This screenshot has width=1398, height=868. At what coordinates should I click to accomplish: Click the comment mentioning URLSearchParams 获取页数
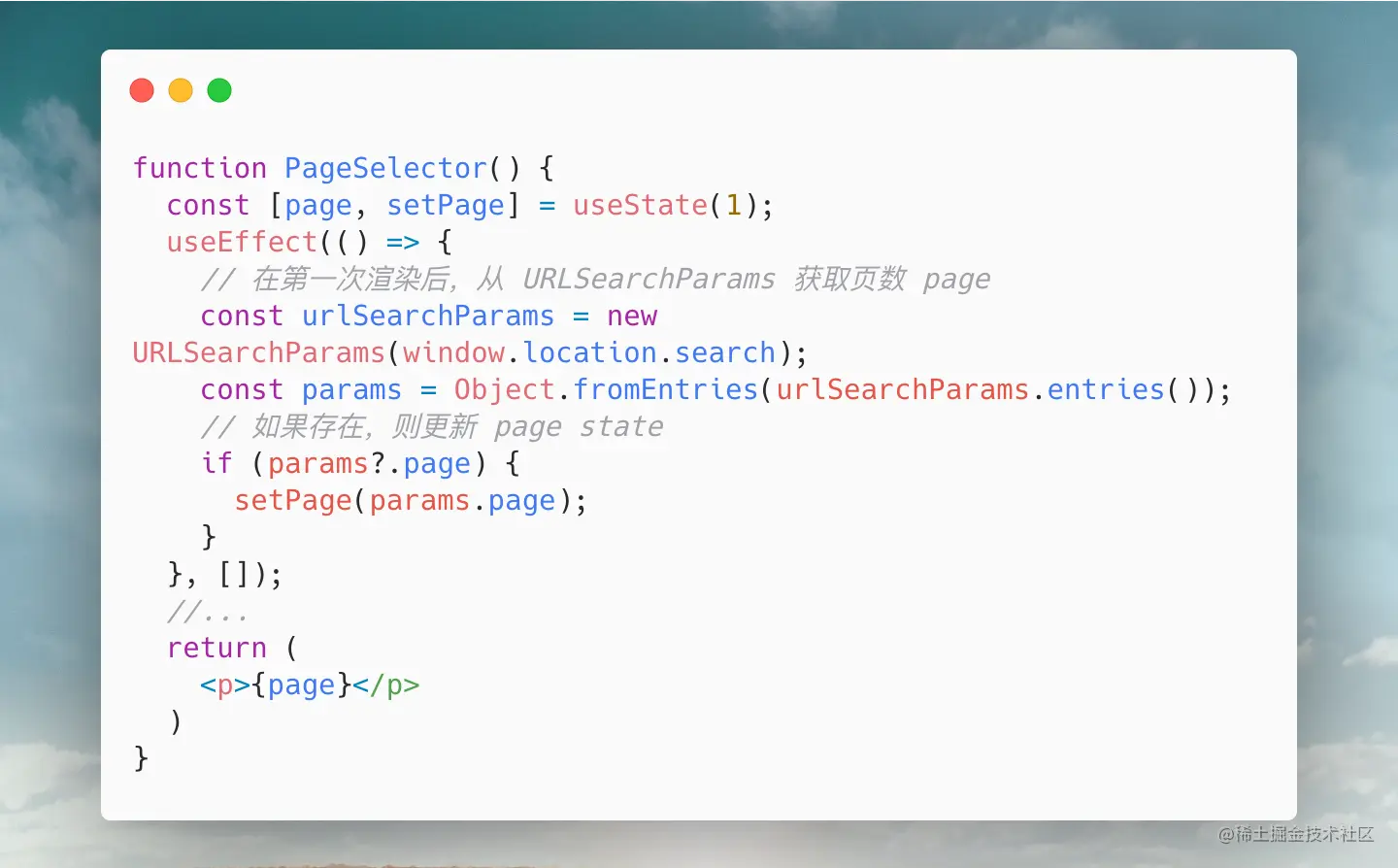(x=595, y=279)
